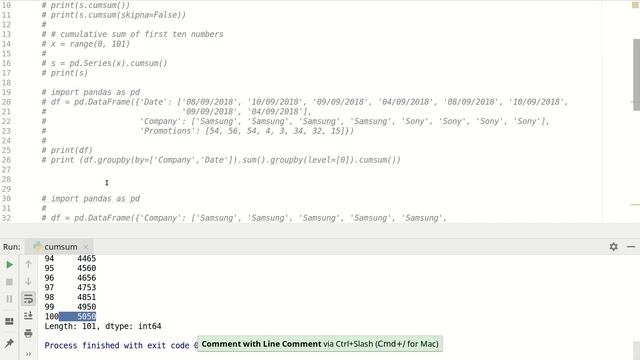This screenshot has height=360, width=640.
Task: Click the 'Run:' panel label
Action: coord(11,247)
